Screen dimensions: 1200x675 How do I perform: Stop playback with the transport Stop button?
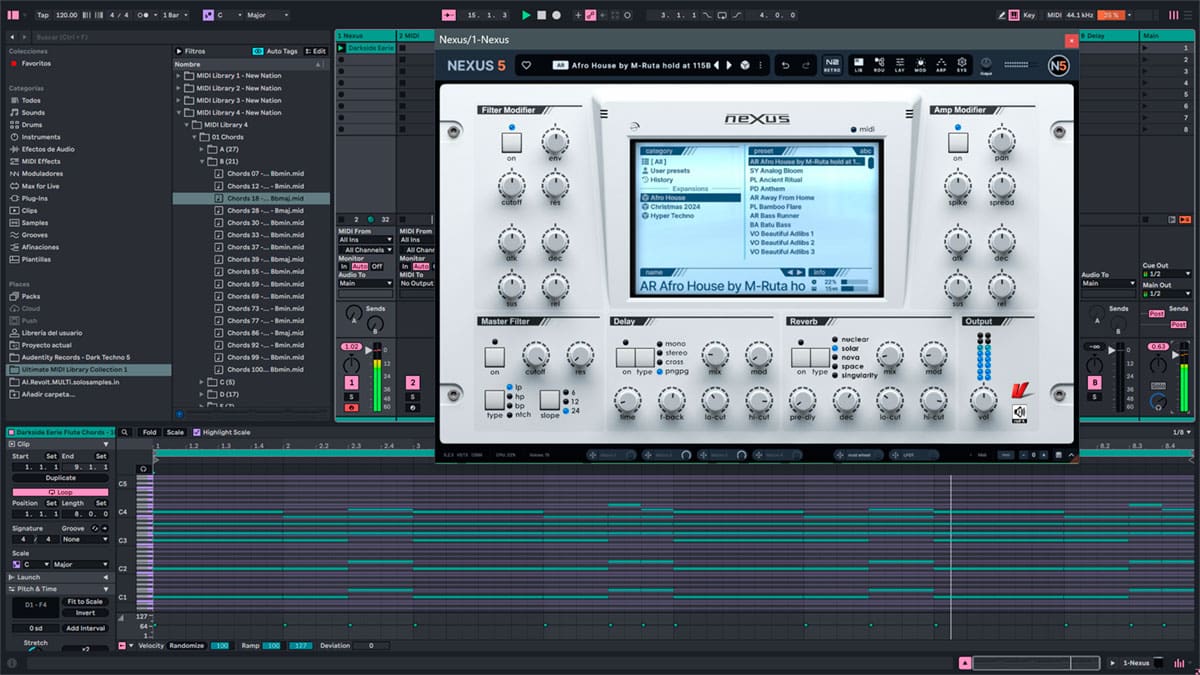click(541, 15)
